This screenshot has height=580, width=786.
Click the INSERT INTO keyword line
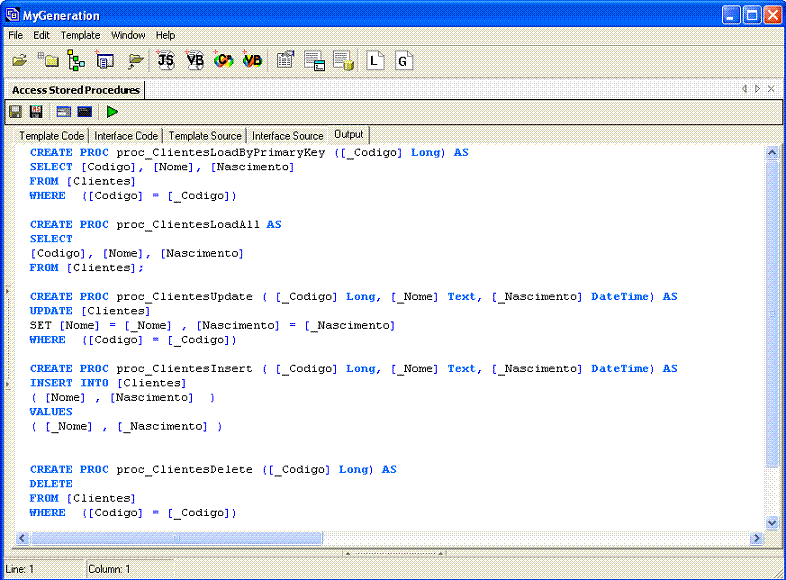(108, 383)
